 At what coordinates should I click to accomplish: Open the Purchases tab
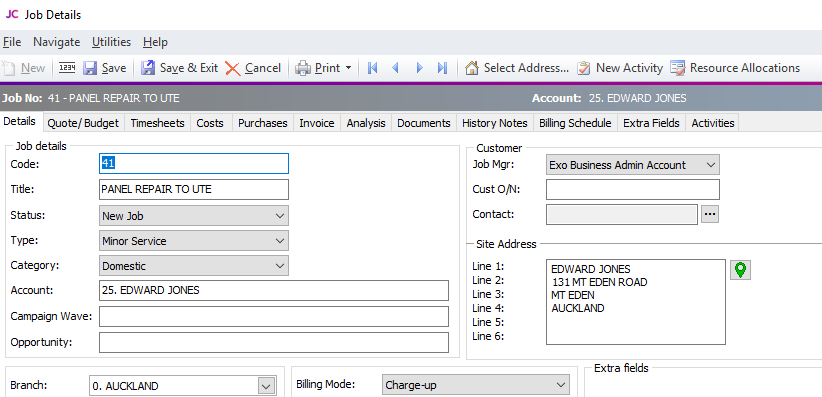point(263,123)
